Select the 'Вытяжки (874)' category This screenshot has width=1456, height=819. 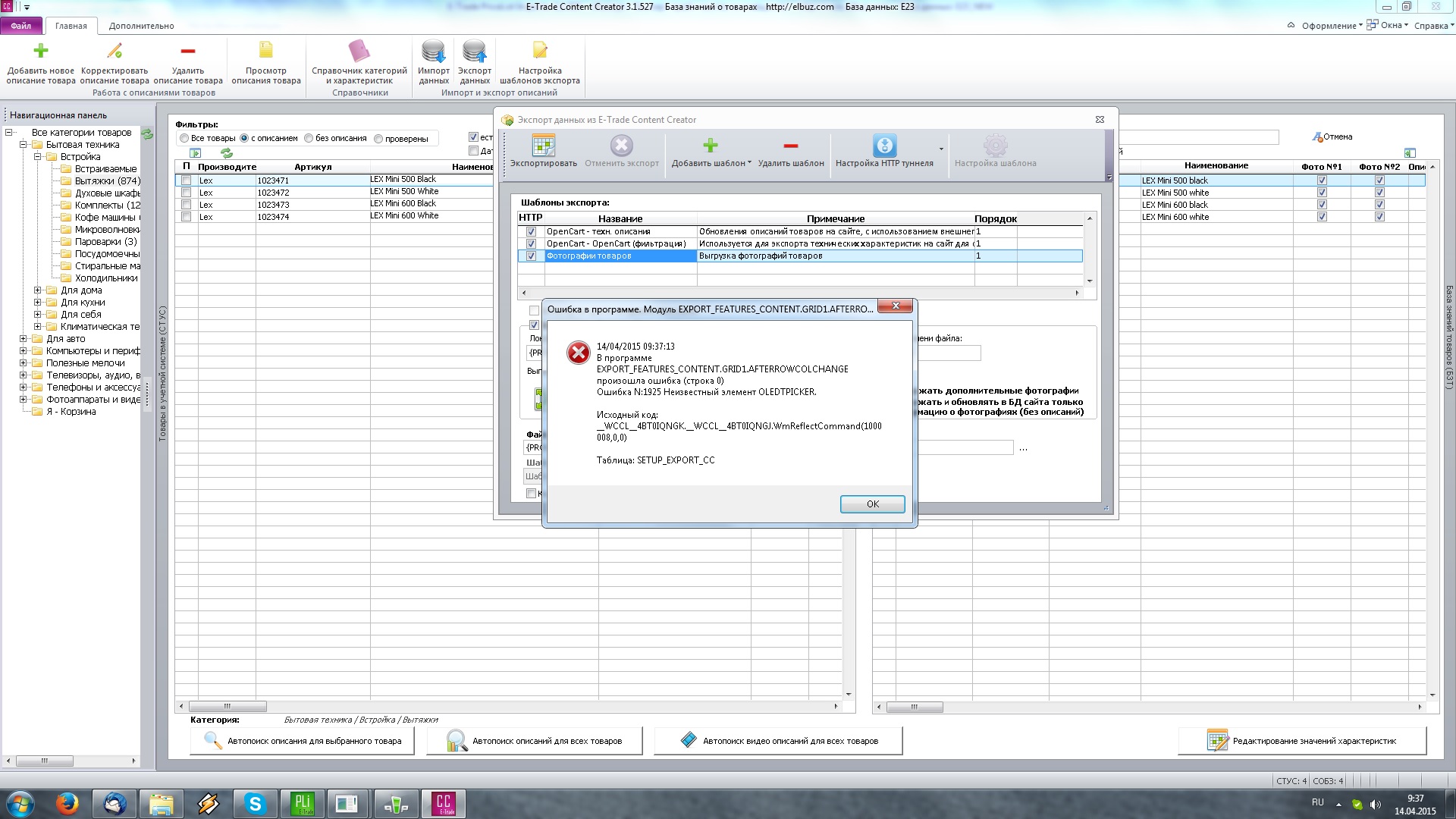(108, 181)
